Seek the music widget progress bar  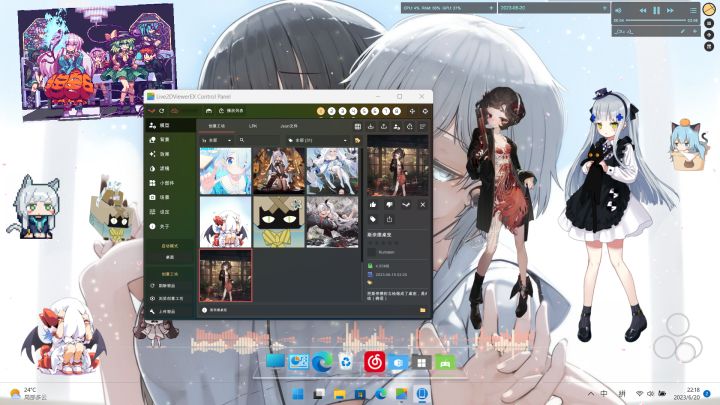[656, 21]
